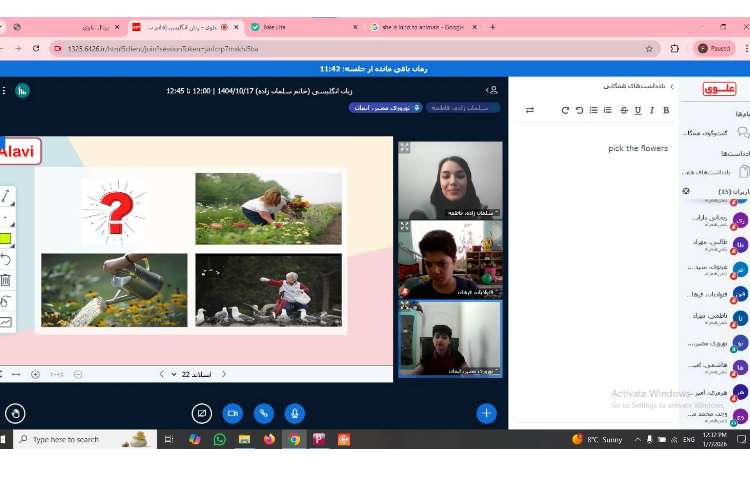Apply bold in shared notes toolbar
Viewport: 750px width, 480px height.
point(666,110)
